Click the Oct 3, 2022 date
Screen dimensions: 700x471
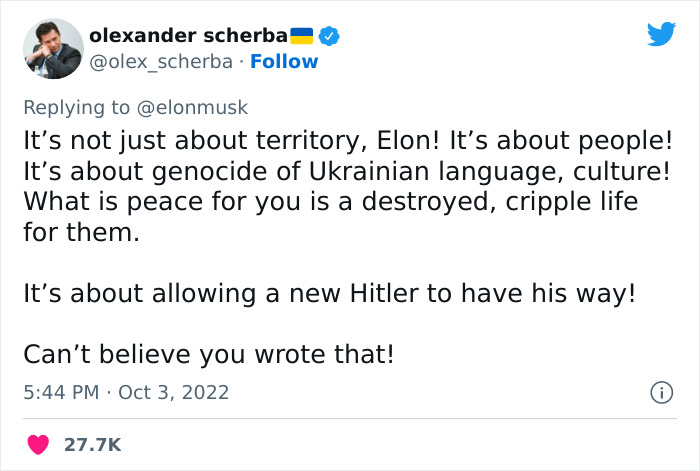(x=173, y=392)
